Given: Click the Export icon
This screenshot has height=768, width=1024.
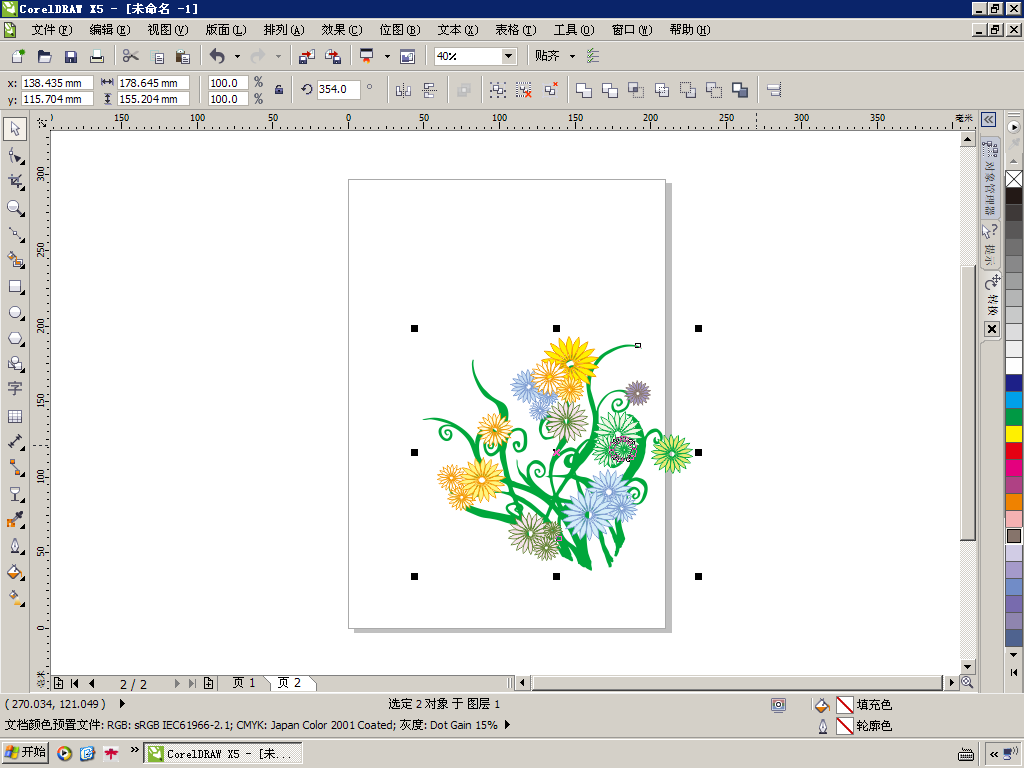Looking at the screenshot, I should click(x=333, y=56).
